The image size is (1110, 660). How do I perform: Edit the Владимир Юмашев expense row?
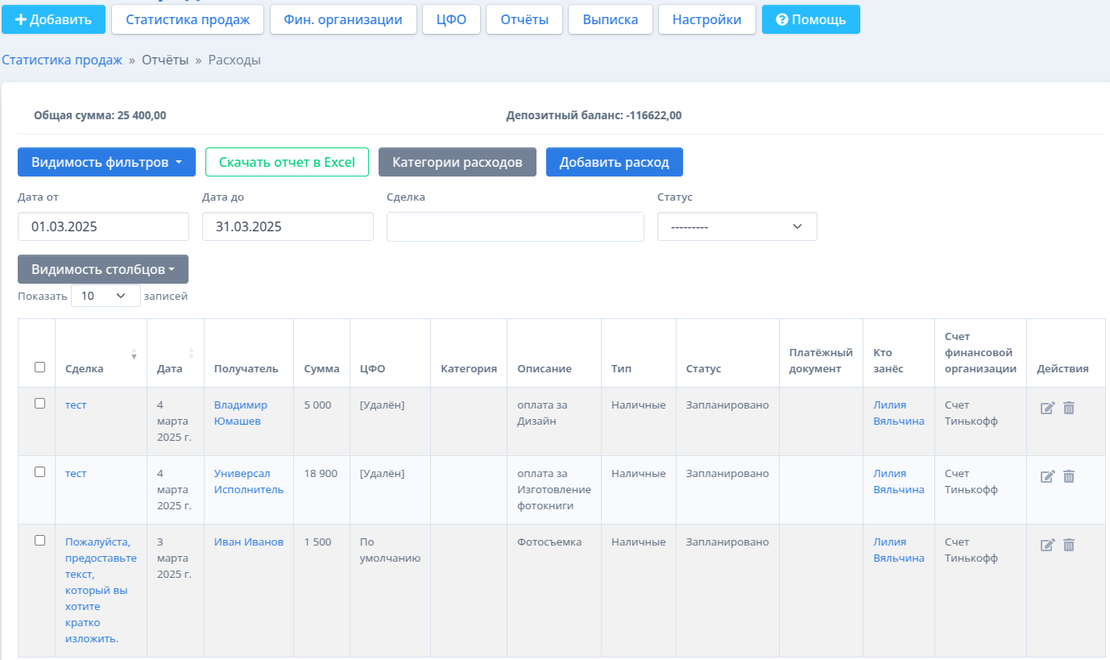[1047, 408]
